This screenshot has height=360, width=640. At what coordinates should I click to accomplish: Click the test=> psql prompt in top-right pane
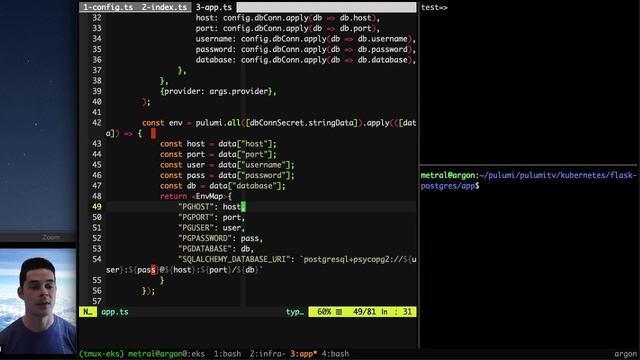434,7
